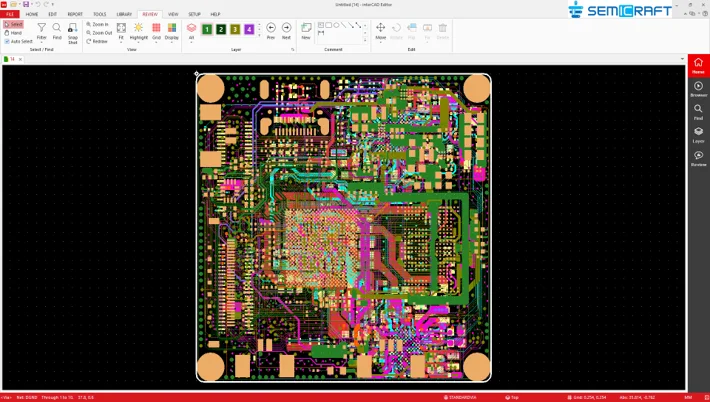The width and height of the screenshot is (710, 402).
Task: Expand the Display dropdown
Action: (x=172, y=43)
